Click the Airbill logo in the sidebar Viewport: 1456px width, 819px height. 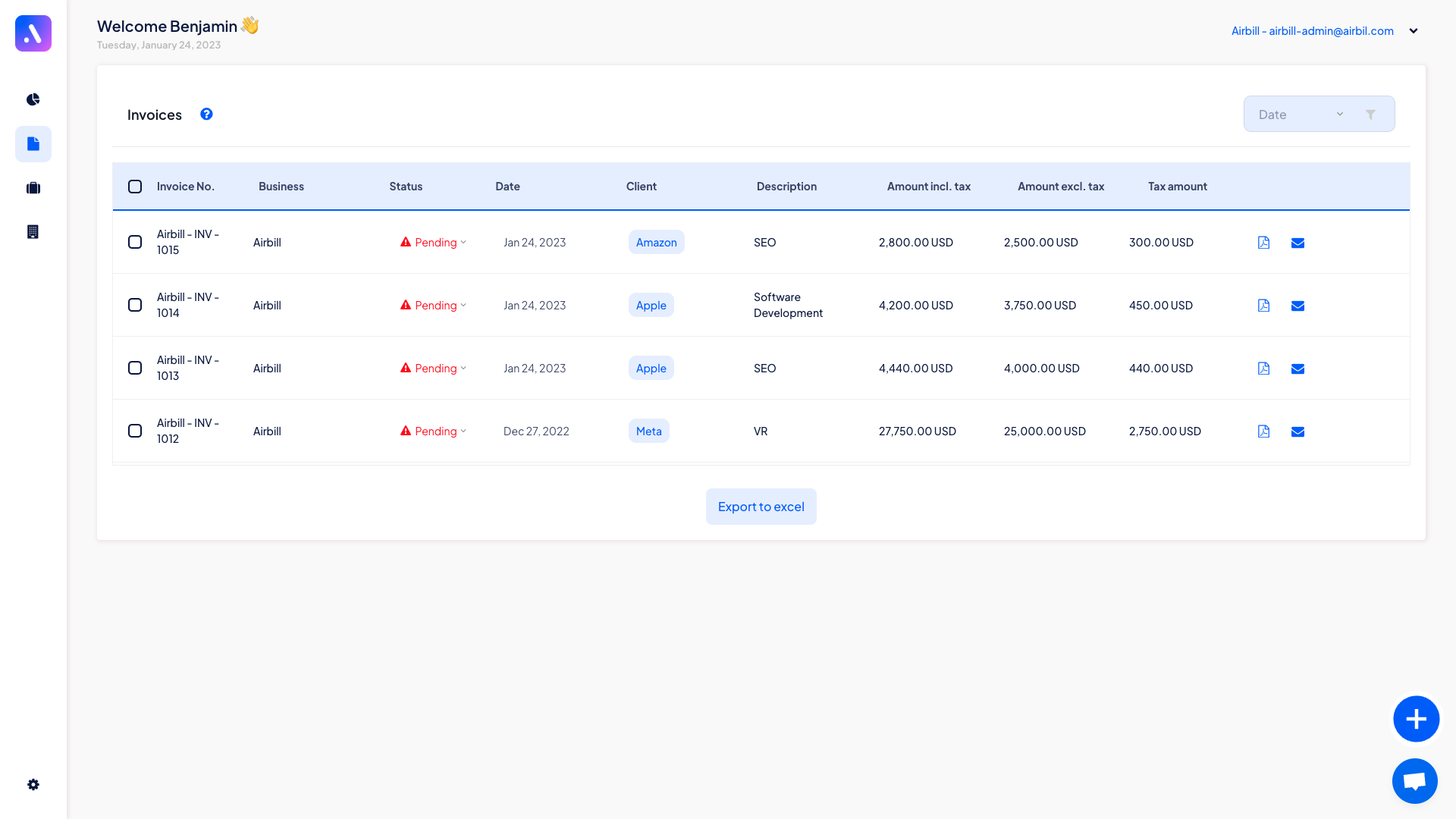point(33,33)
